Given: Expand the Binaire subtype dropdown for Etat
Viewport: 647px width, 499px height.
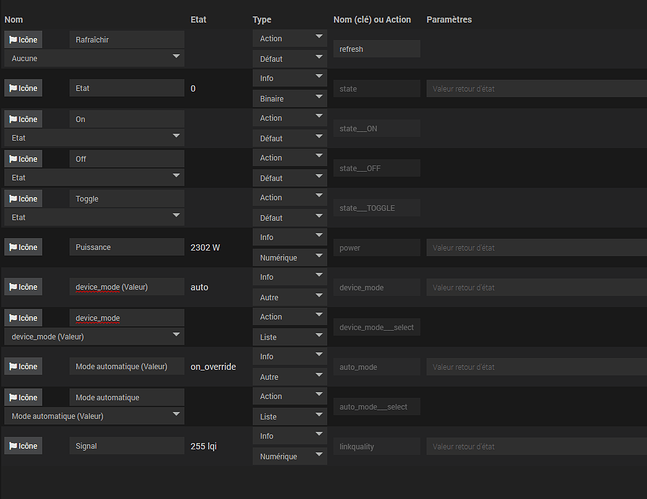Looking at the screenshot, I should [x=289, y=98].
